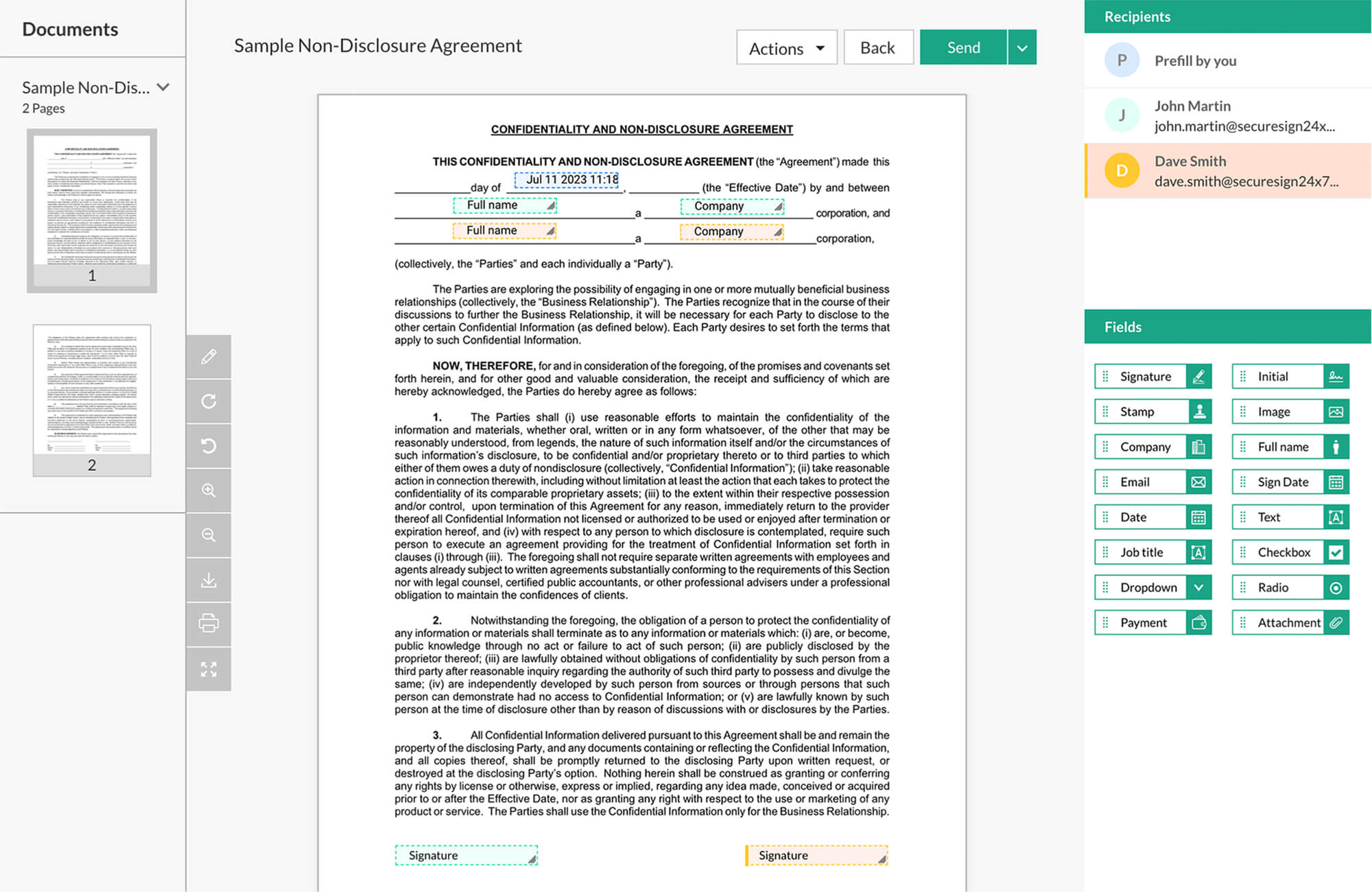Zoom in on the document
Image resolution: width=1372 pixels, height=892 pixels.
(x=209, y=491)
